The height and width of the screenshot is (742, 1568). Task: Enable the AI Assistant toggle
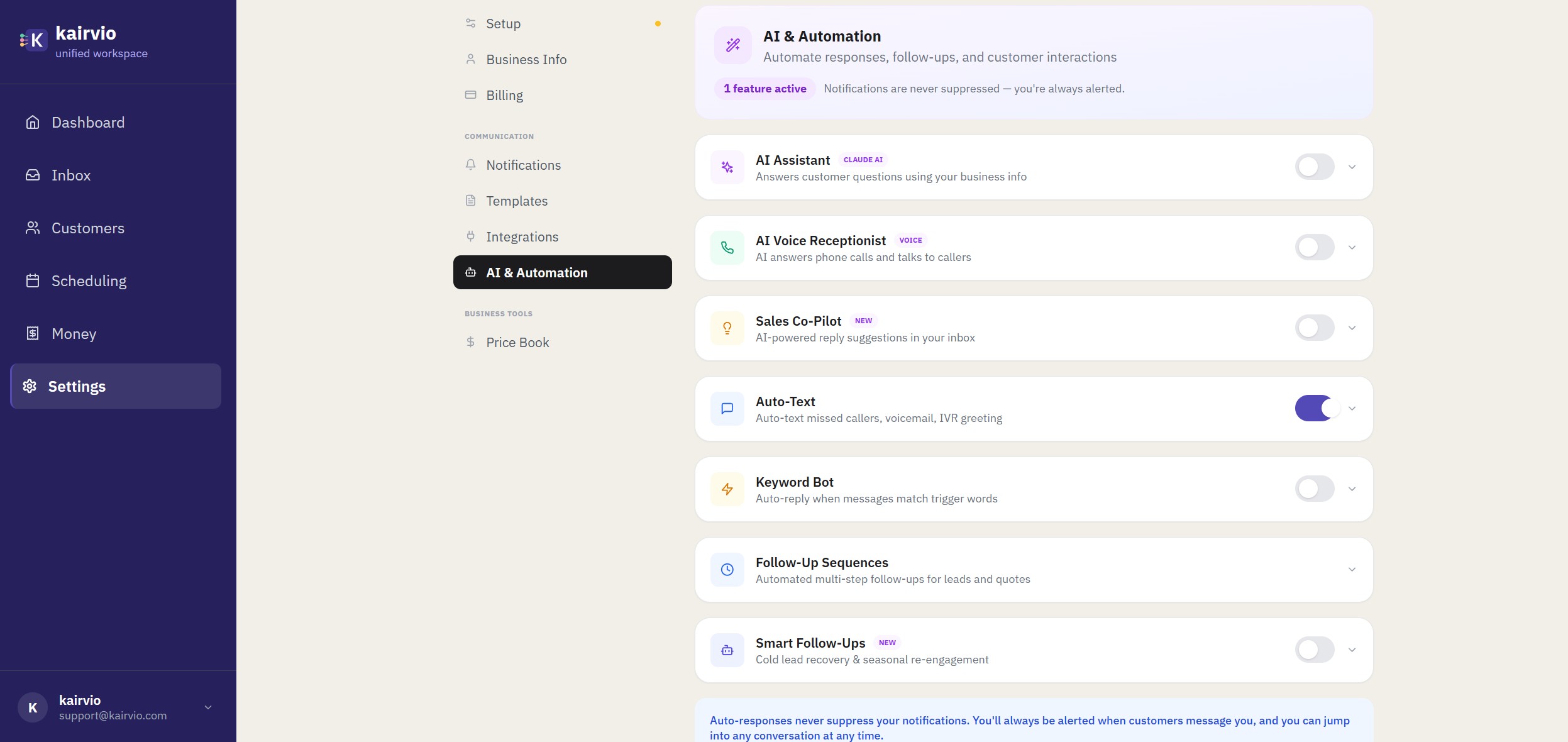[1315, 167]
